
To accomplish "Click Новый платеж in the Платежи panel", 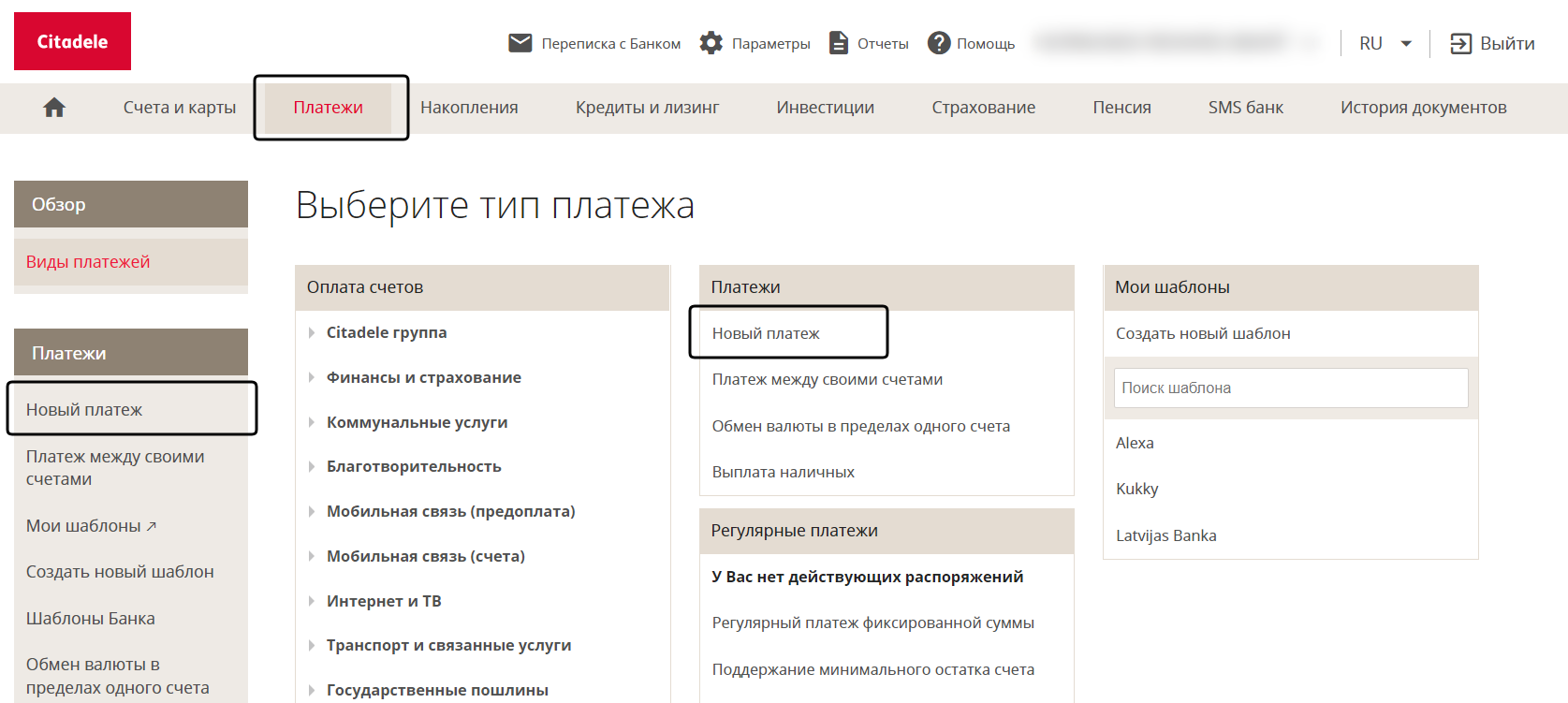I will pyautogui.click(x=766, y=333).
